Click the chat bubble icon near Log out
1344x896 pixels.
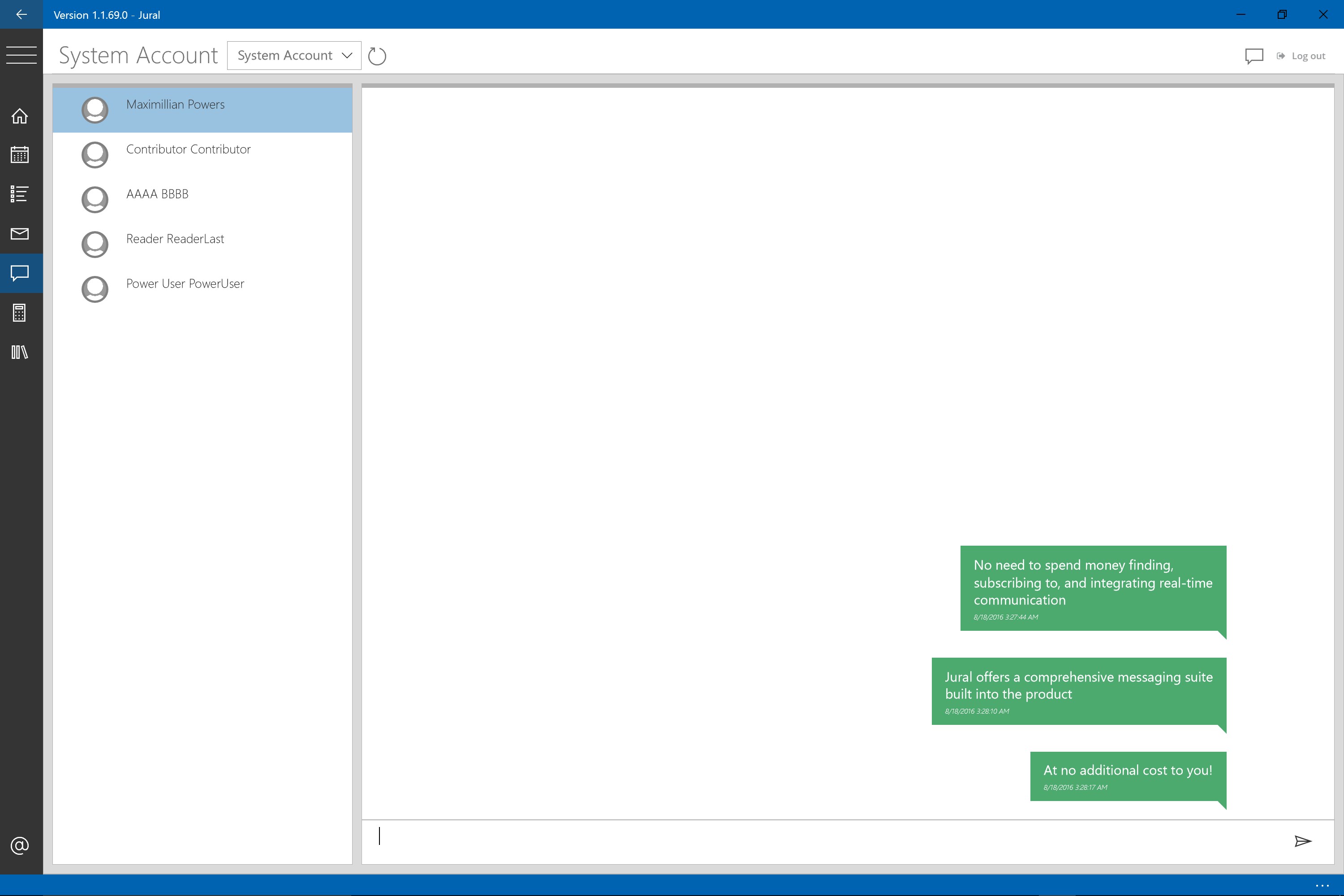(1254, 56)
